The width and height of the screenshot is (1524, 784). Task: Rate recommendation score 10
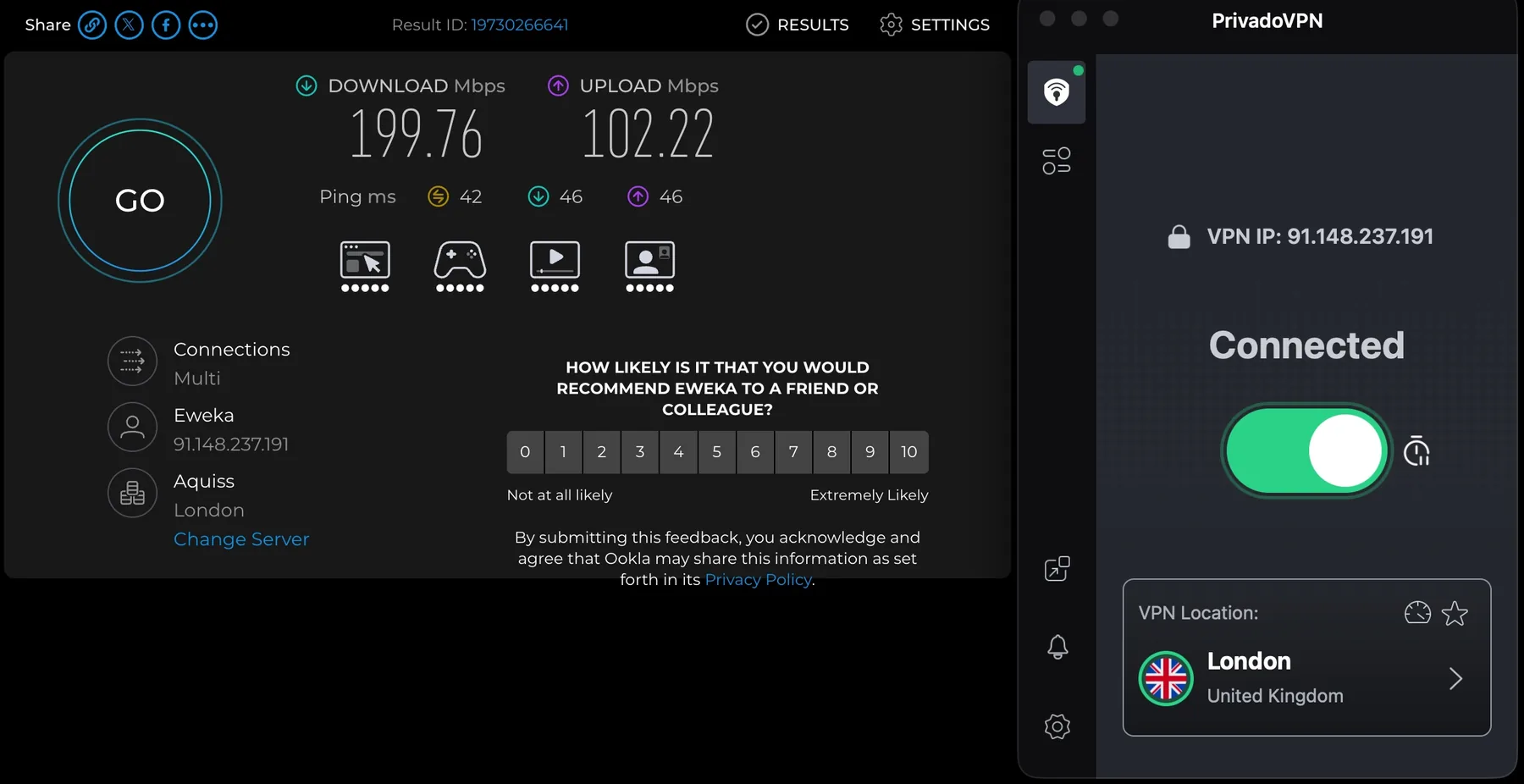(909, 452)
